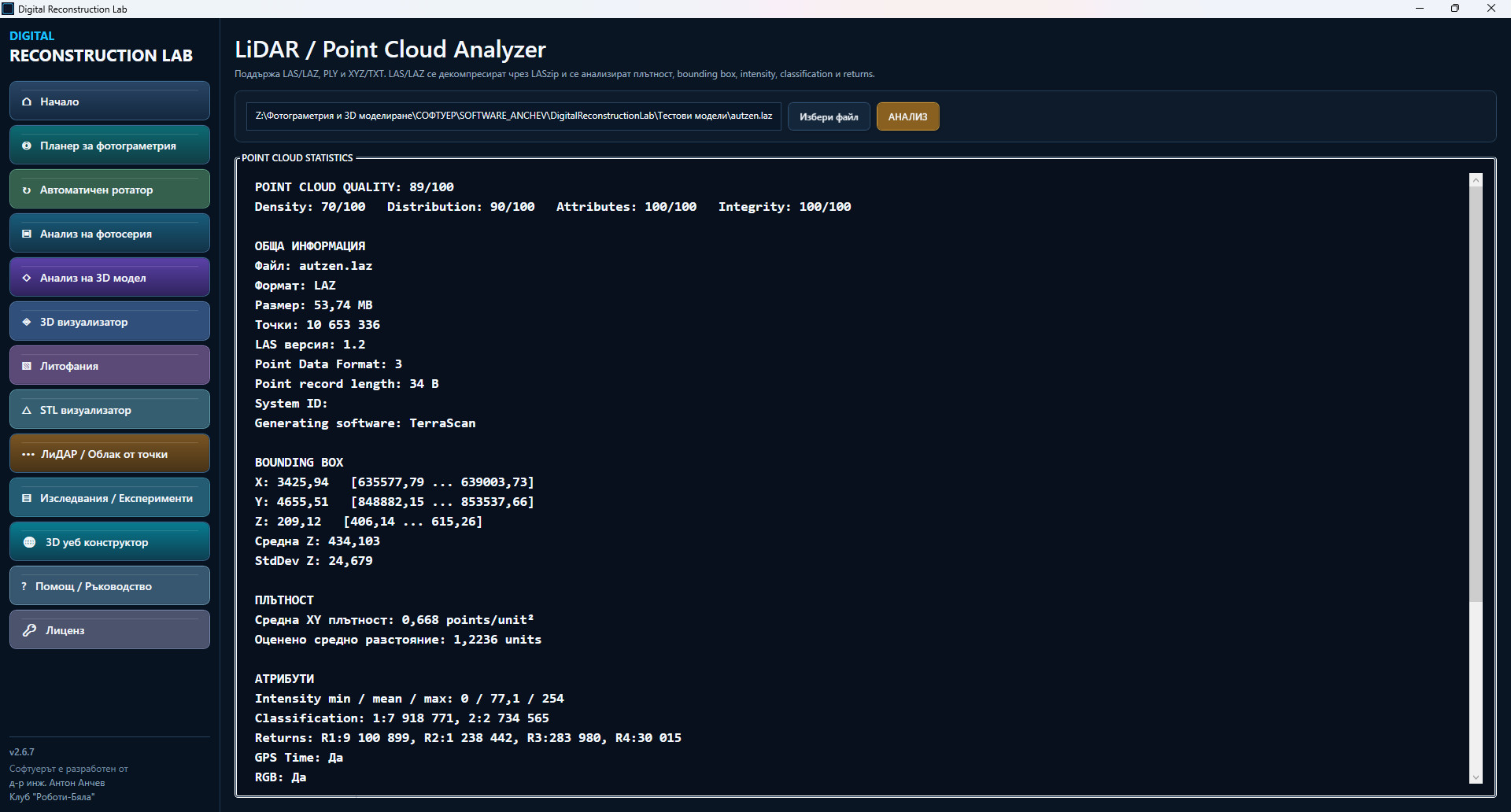1511x812 pixels.
Task: Click the home icon beside Начало
Action: [x=27, y=101]
